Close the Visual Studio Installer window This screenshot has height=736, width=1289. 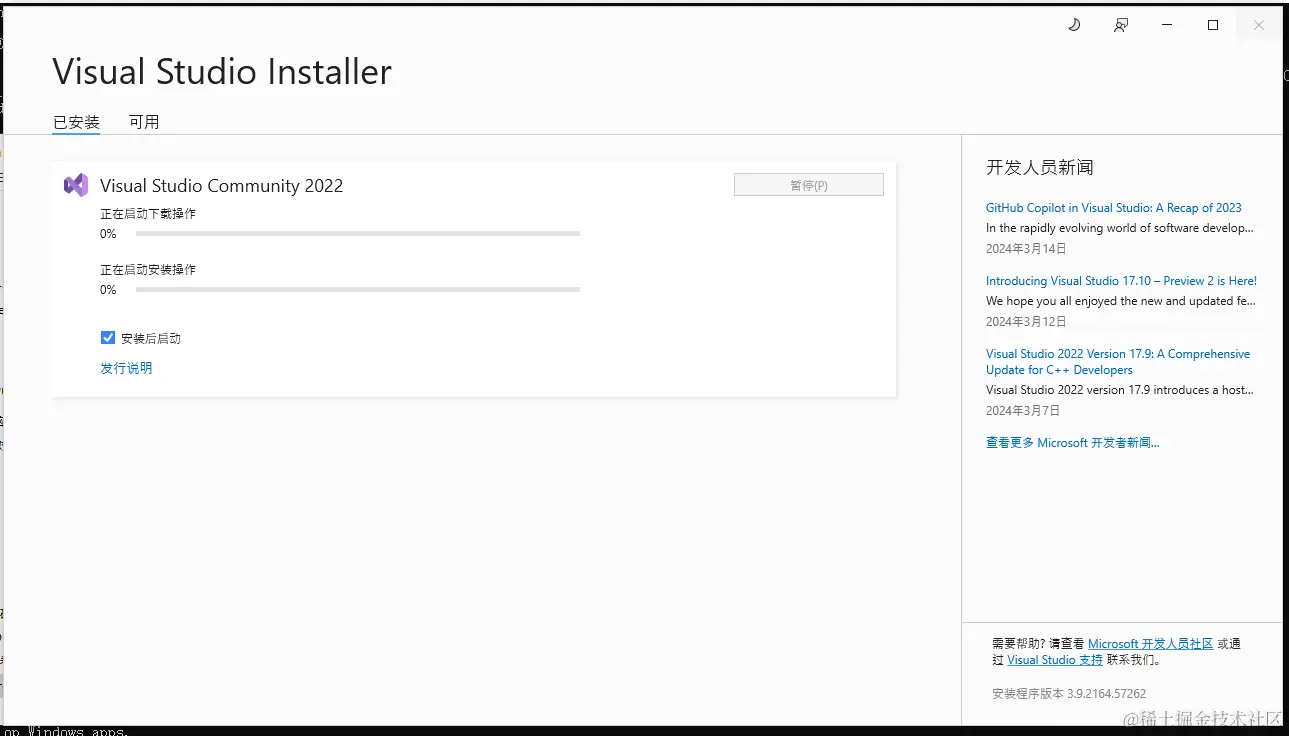coord(1259,25)
